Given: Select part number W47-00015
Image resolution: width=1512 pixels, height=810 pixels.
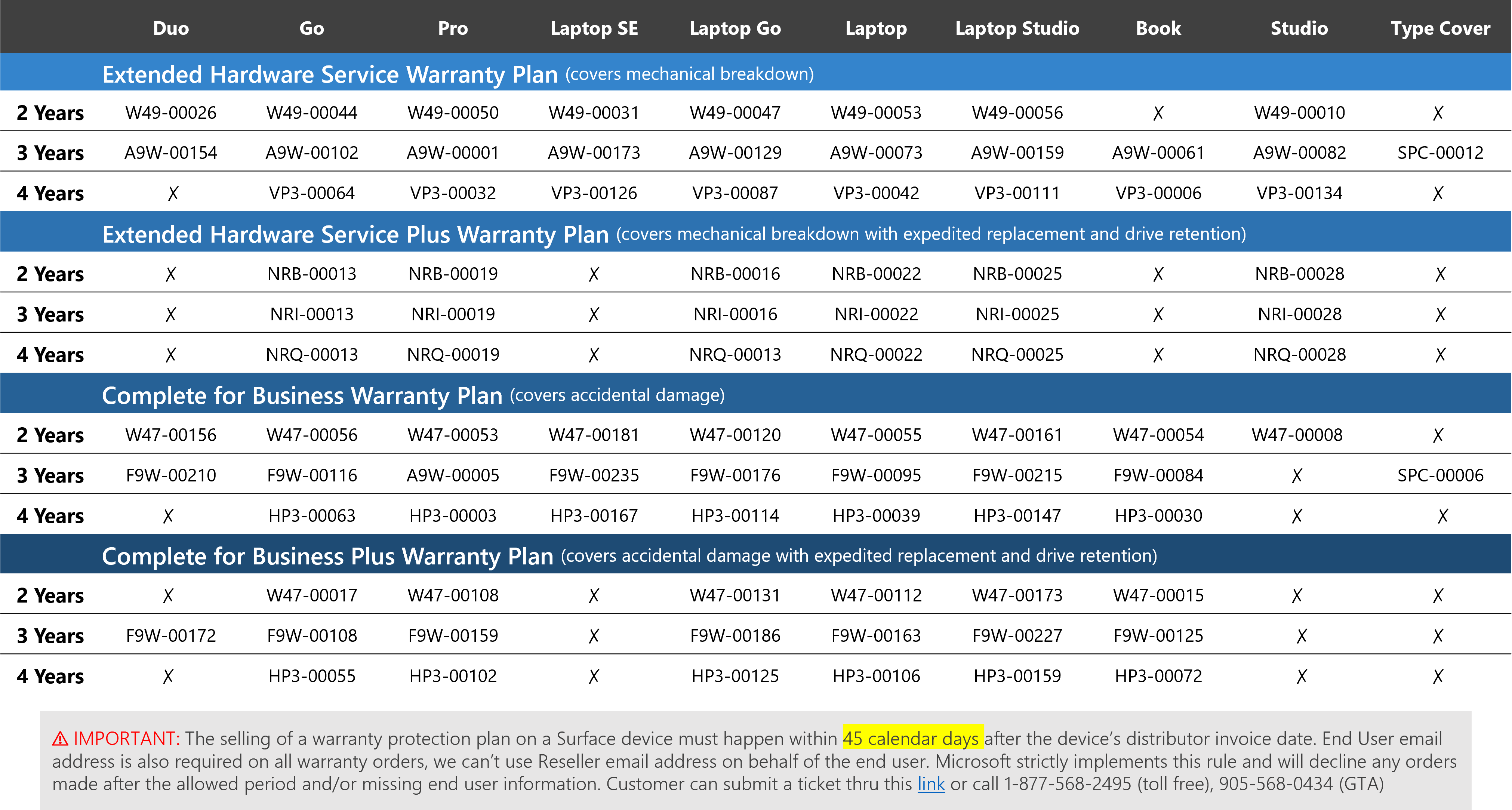Looking at the screenshot, I should 1158,595.
